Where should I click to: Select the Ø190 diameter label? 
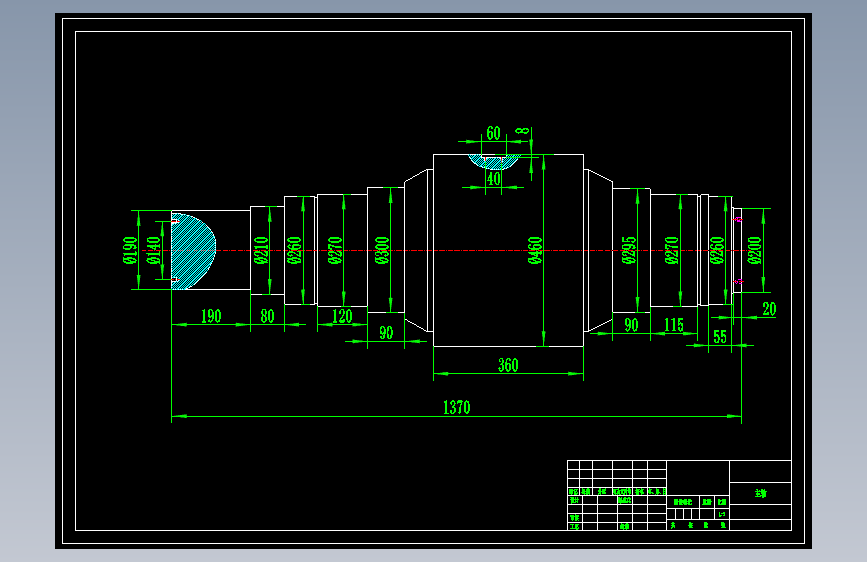[x=130, y=250]
